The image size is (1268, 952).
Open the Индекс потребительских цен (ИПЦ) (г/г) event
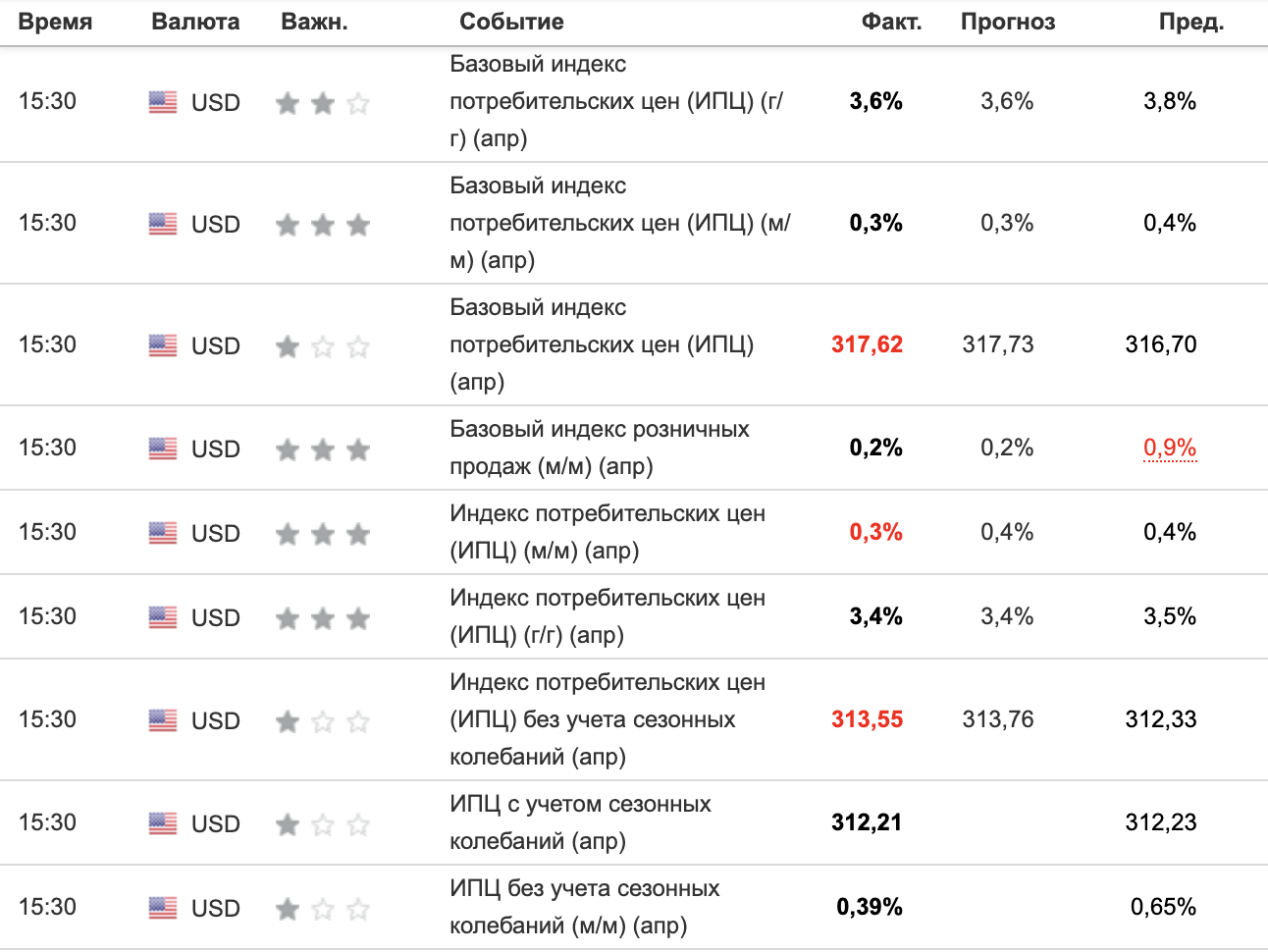(607, 616)
